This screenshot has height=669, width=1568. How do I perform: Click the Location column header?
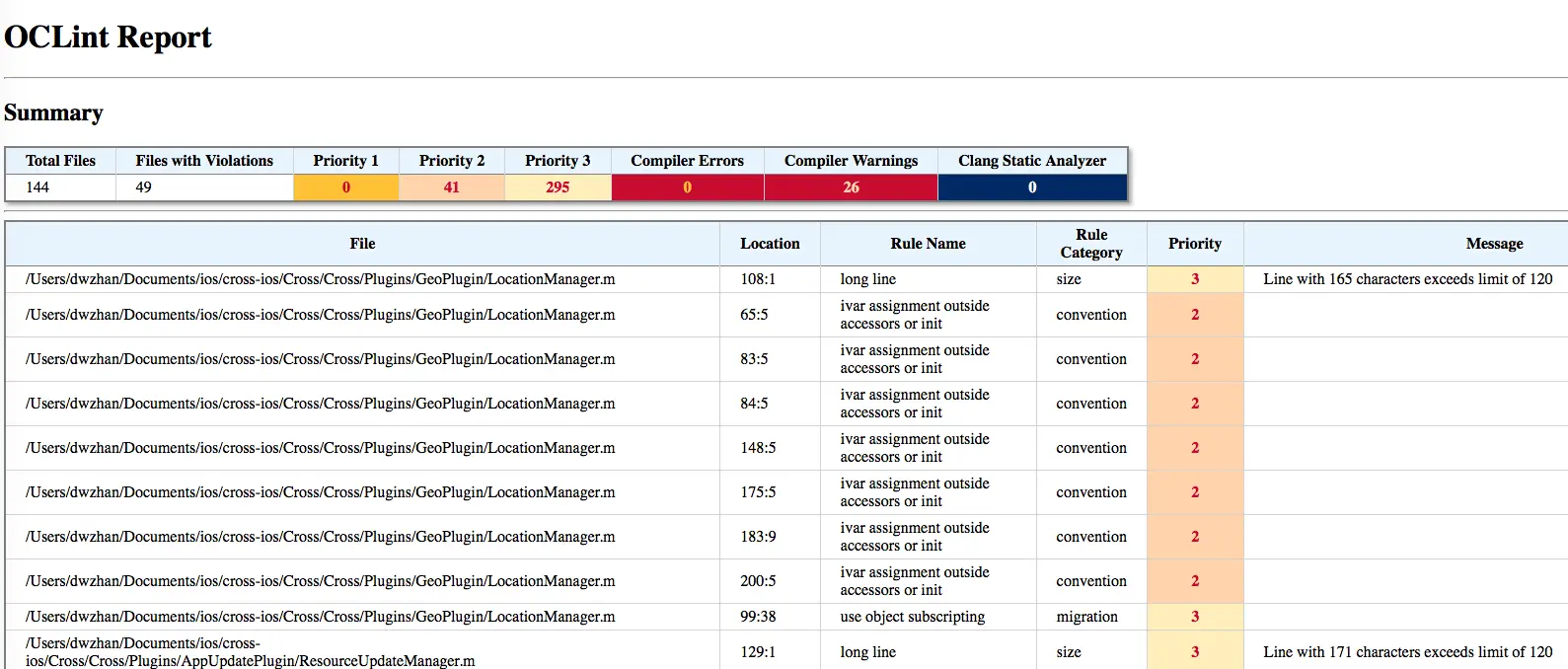(x=770, y=244)
